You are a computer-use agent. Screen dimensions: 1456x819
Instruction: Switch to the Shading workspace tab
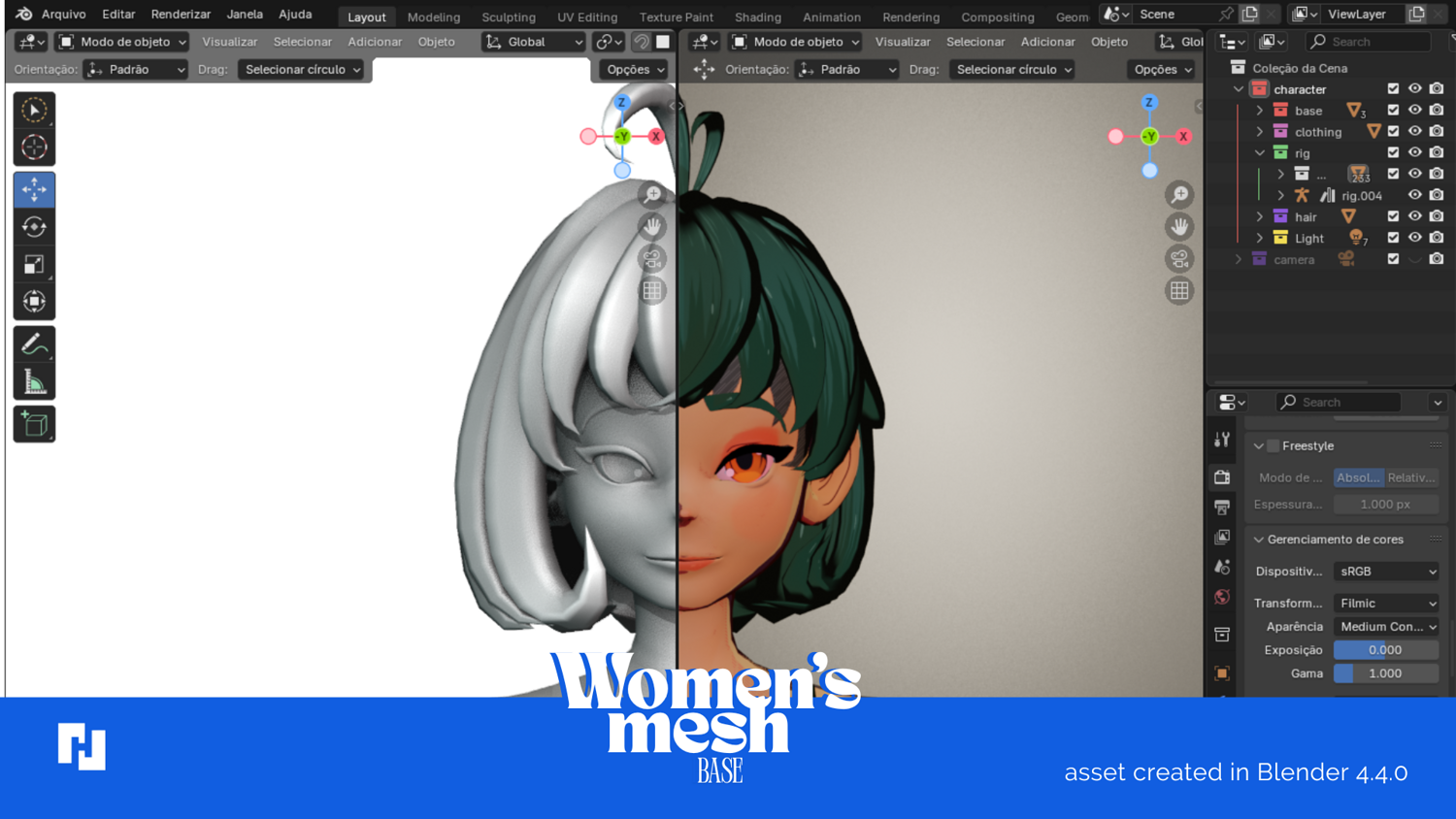[758, 16]
